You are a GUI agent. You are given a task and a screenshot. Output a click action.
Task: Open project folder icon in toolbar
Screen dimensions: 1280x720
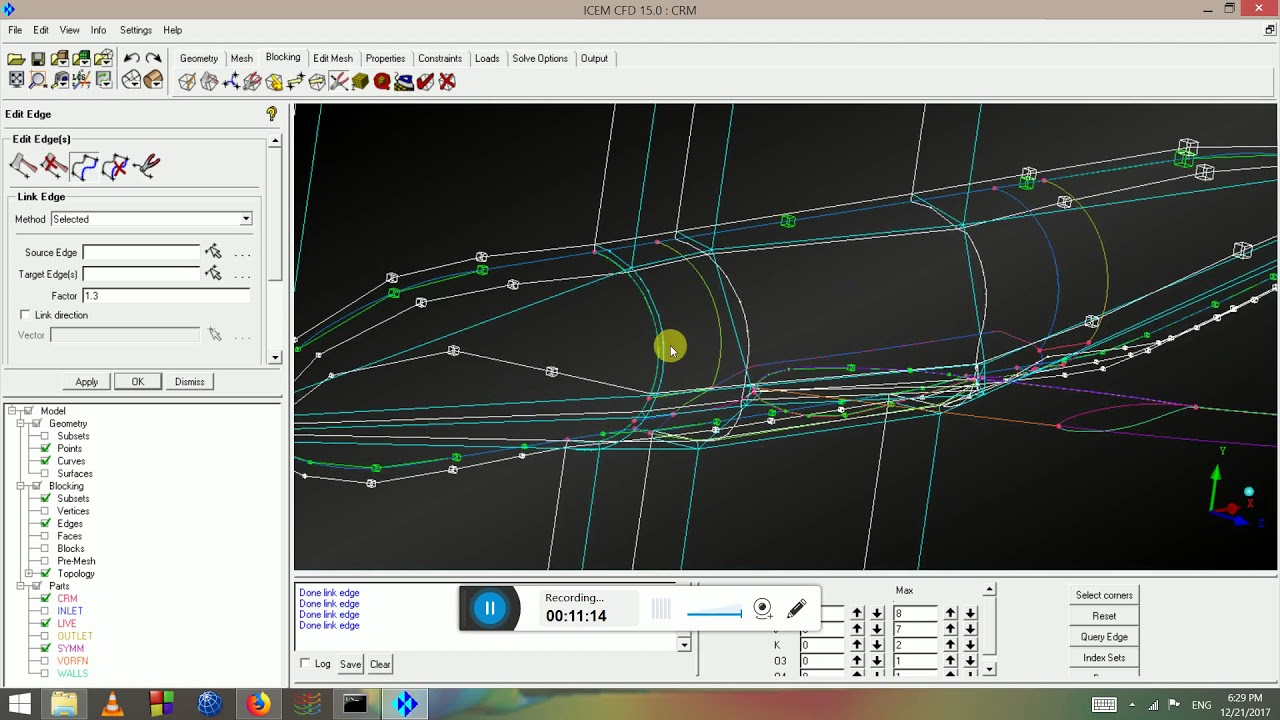click(x=16, y=59)
